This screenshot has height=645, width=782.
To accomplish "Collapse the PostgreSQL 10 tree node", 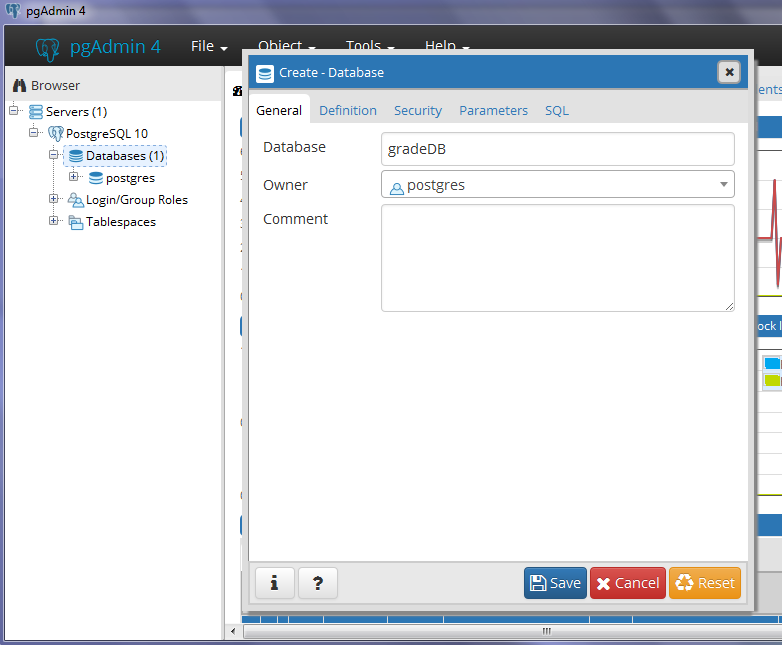I will [x=33, y=132].
